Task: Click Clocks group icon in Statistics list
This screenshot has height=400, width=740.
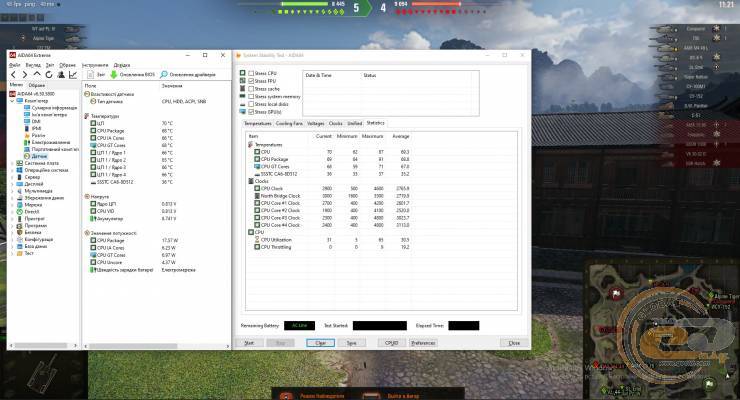Action: [251, 181]
